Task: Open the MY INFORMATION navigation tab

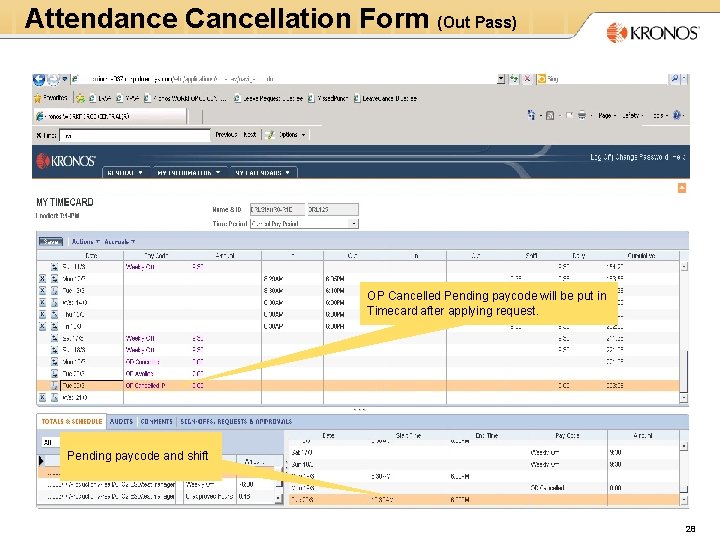Action: pyautogui.click(x=189, y=173)
